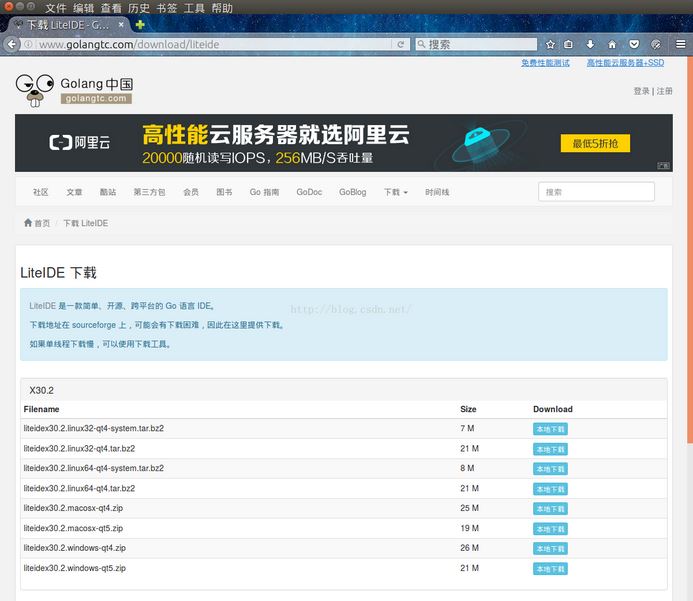Click the toolbar icon next to Pocket
This screenshot has width=693, height=601.
tap(656, 44)
